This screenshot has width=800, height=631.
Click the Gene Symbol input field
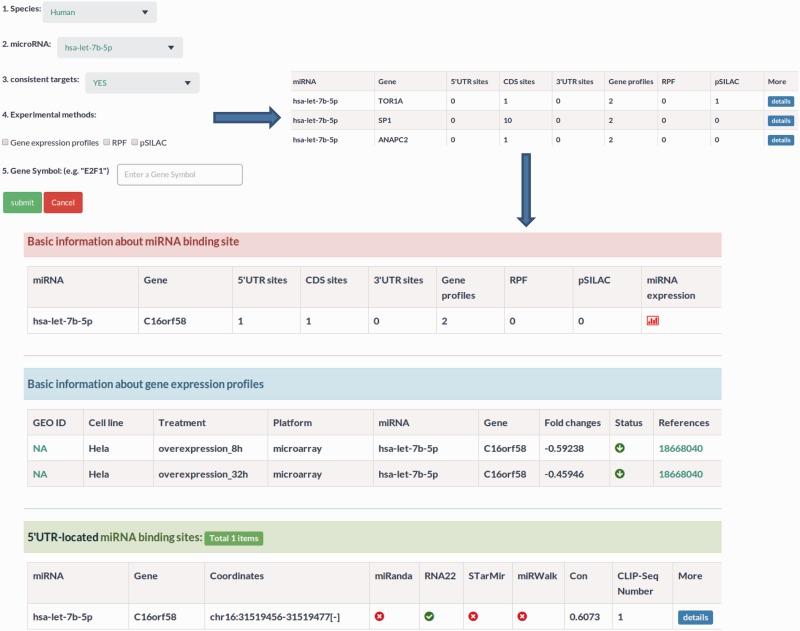coord(180,175)
